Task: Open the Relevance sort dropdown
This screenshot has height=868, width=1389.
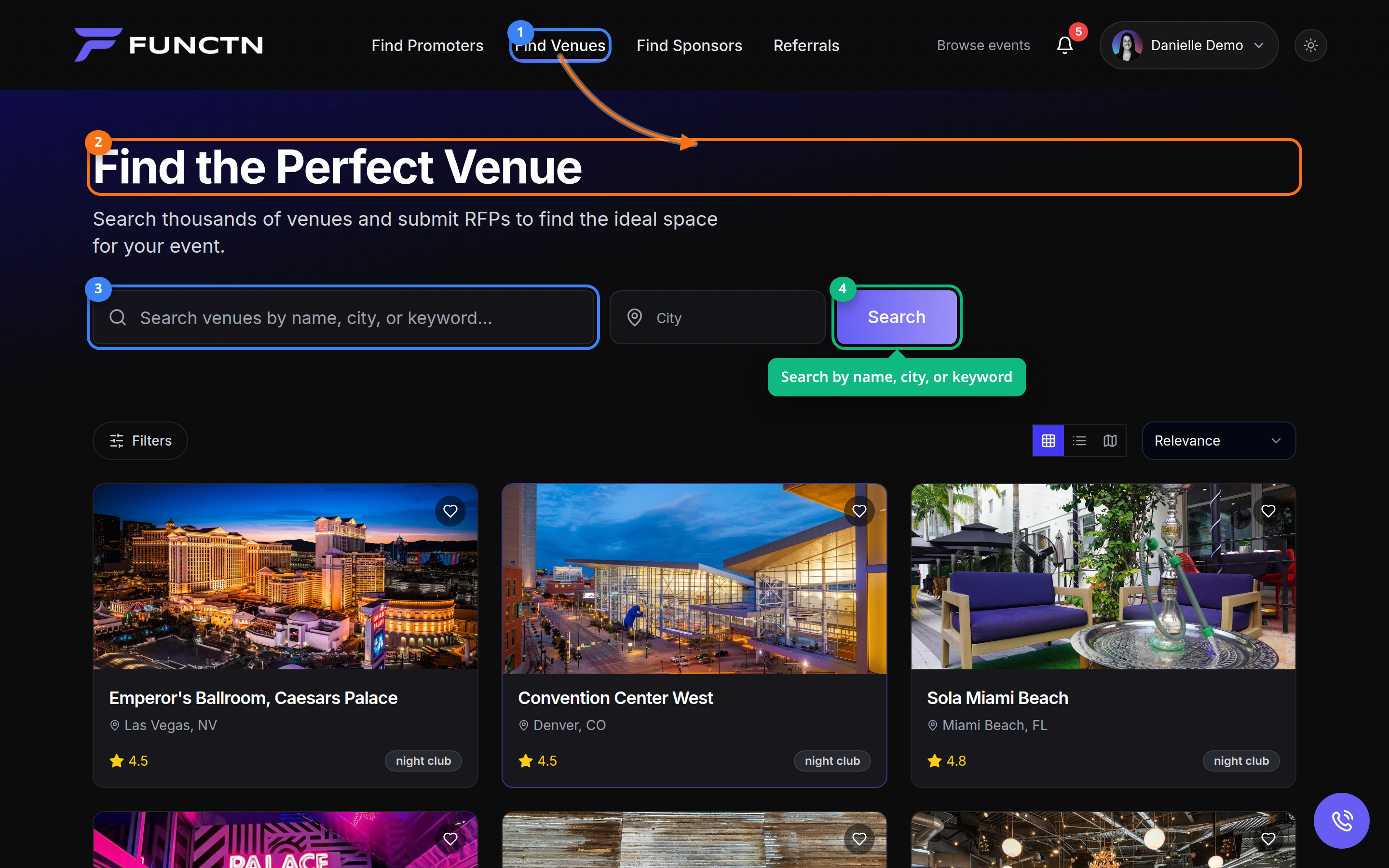Action: point(1219,440)
